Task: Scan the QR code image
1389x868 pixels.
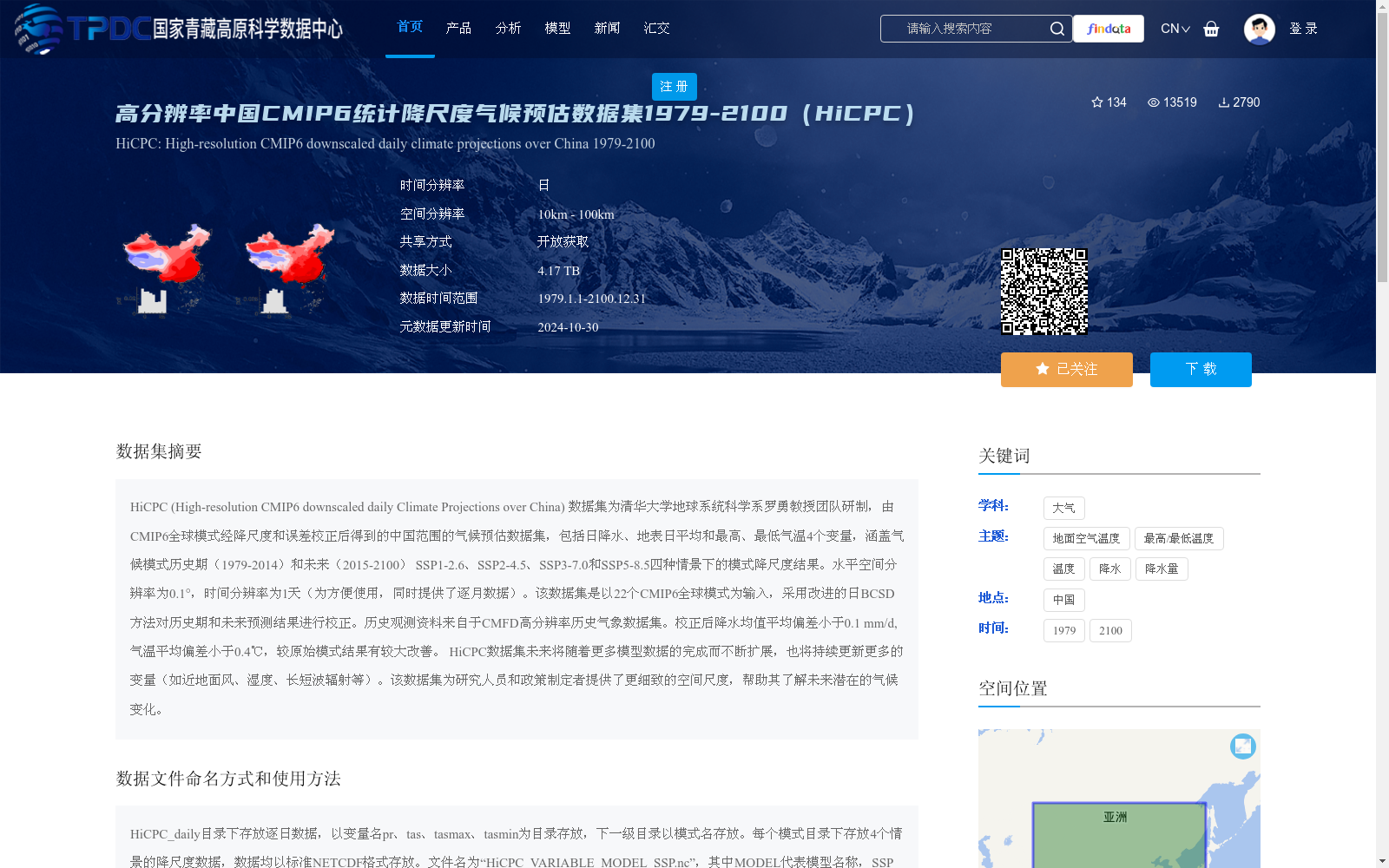Action: 1045,291
